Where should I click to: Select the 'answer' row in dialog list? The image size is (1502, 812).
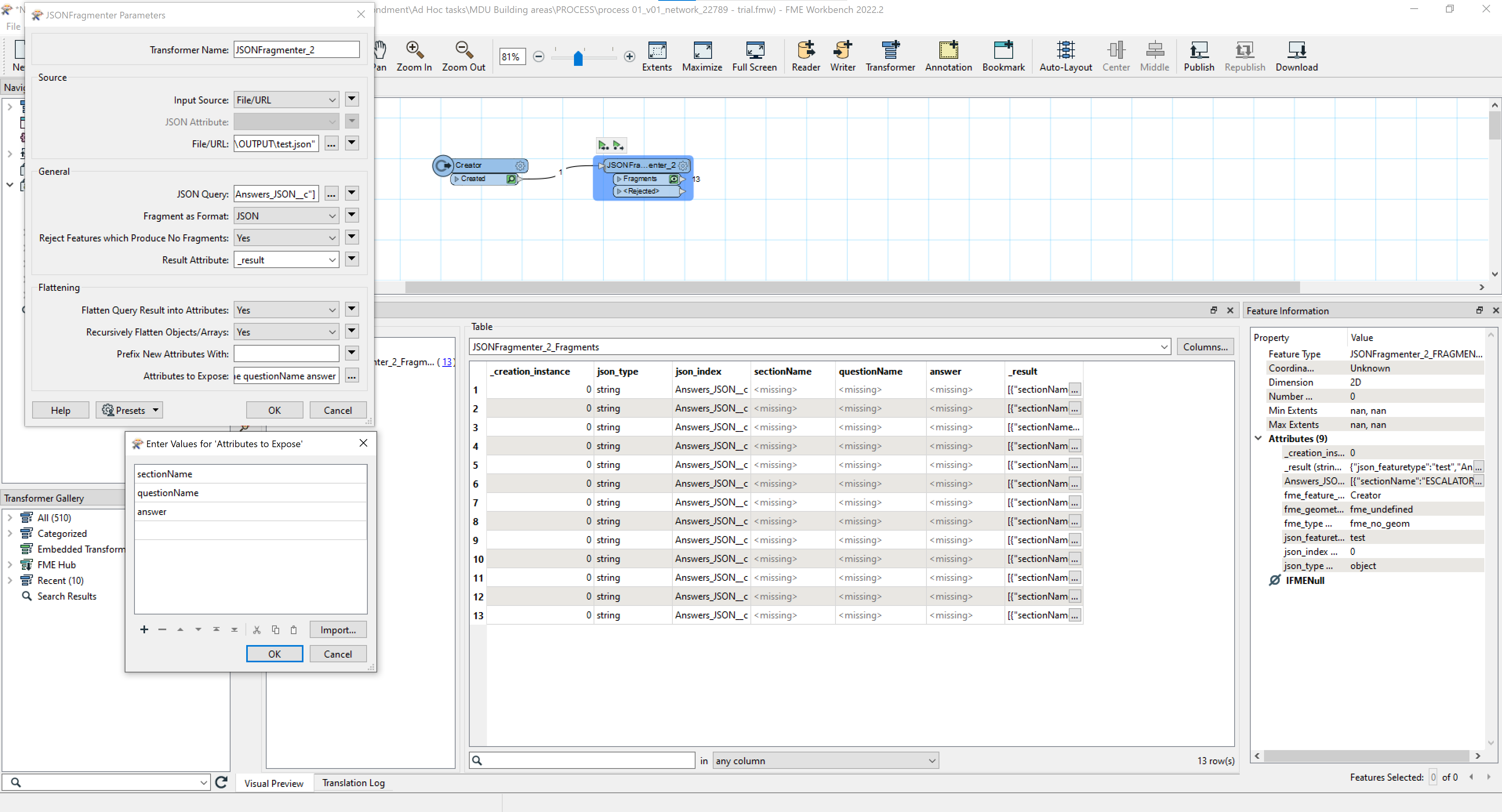[x=251, y=512]
